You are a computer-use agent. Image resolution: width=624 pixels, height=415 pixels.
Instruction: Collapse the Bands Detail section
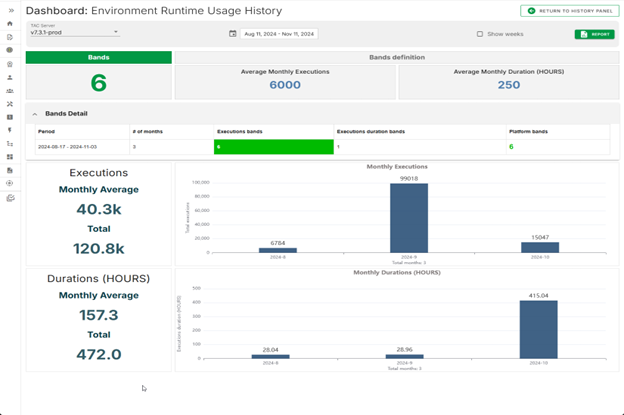pyautogui.click(x=36, y=113)
